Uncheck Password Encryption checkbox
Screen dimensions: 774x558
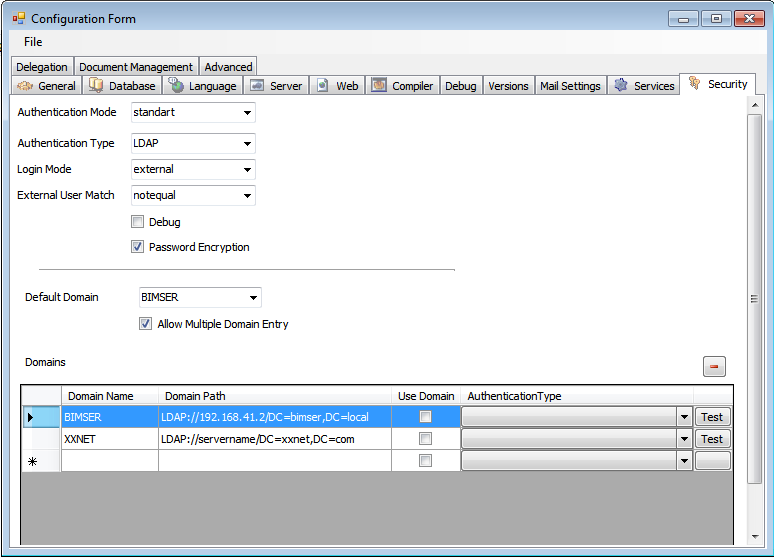point(138,247)
